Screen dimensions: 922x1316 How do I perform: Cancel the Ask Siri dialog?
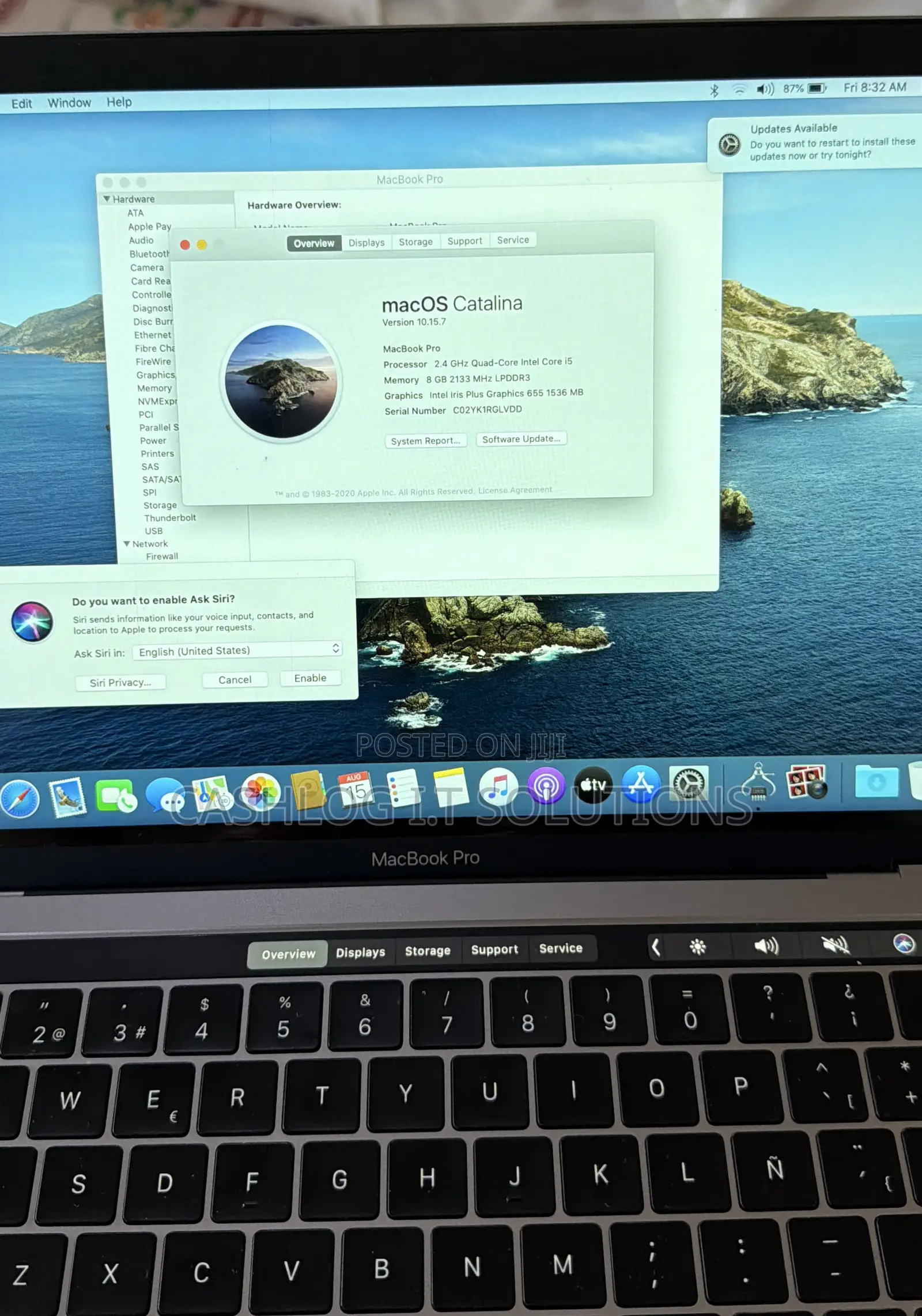235,680
